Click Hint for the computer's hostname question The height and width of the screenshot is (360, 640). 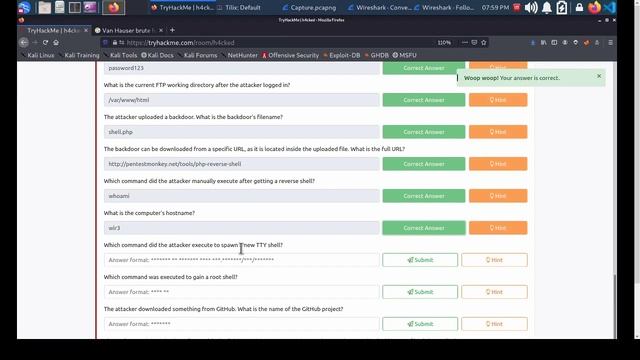point(498,228)
